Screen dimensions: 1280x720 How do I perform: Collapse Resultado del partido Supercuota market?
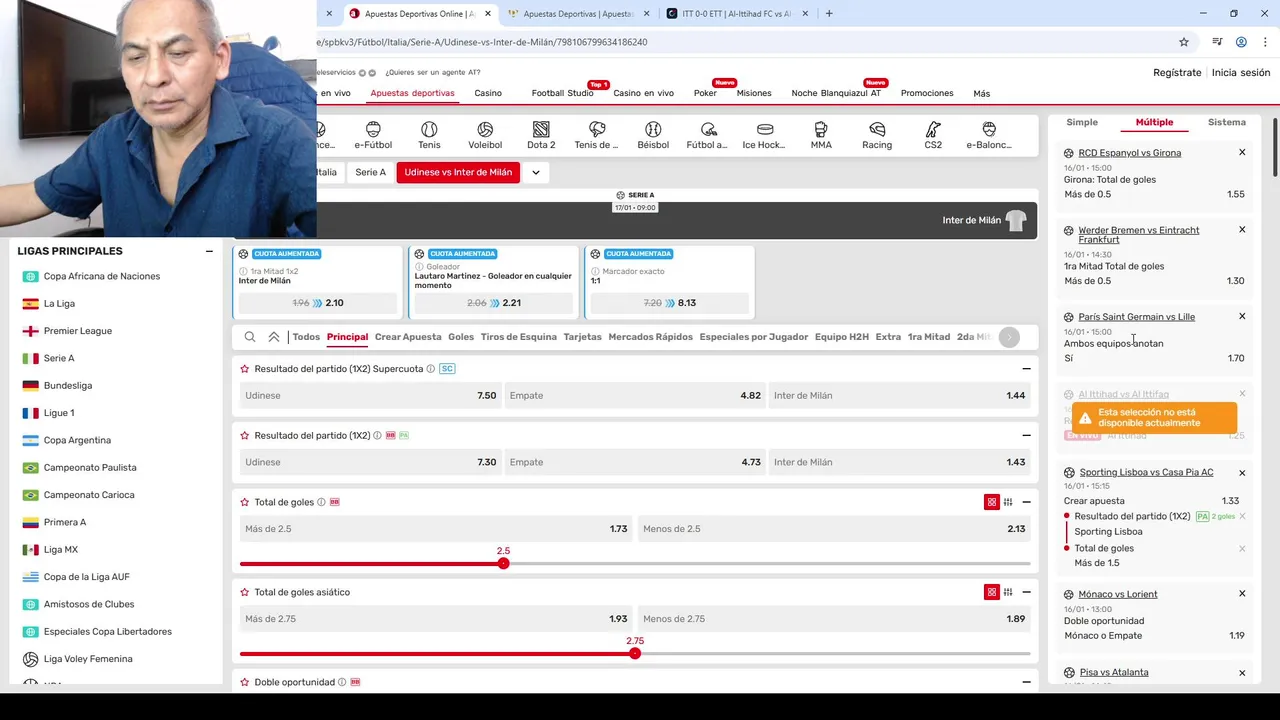pyautogui.click(x=1026, y=369)
